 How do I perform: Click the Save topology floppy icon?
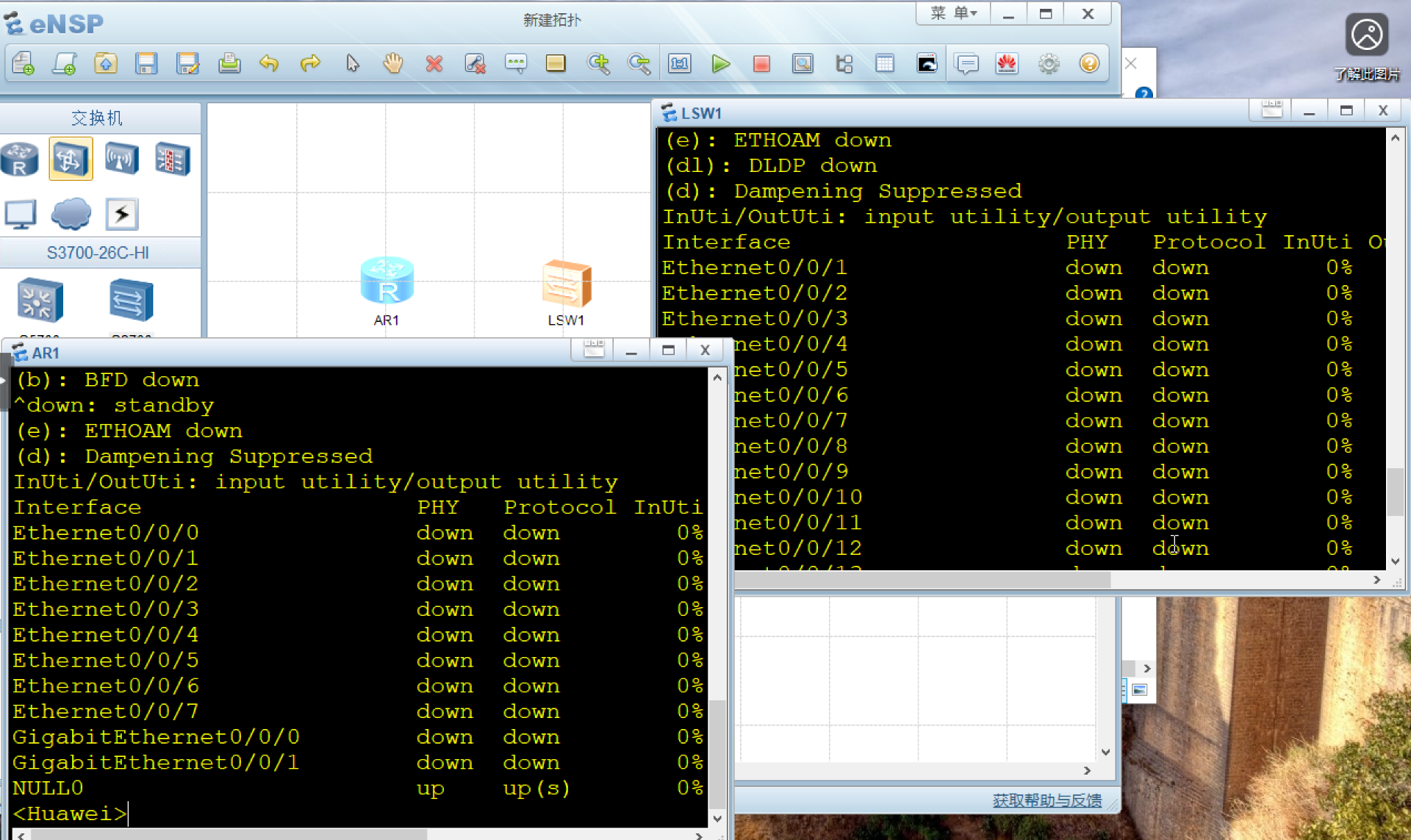(x=146, y=64)
